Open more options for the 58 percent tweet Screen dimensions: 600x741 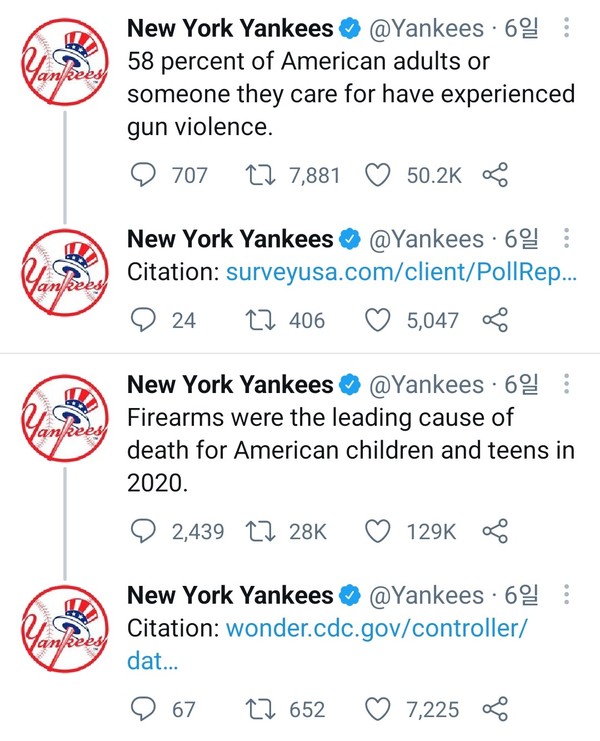click(x=567, y=31)
